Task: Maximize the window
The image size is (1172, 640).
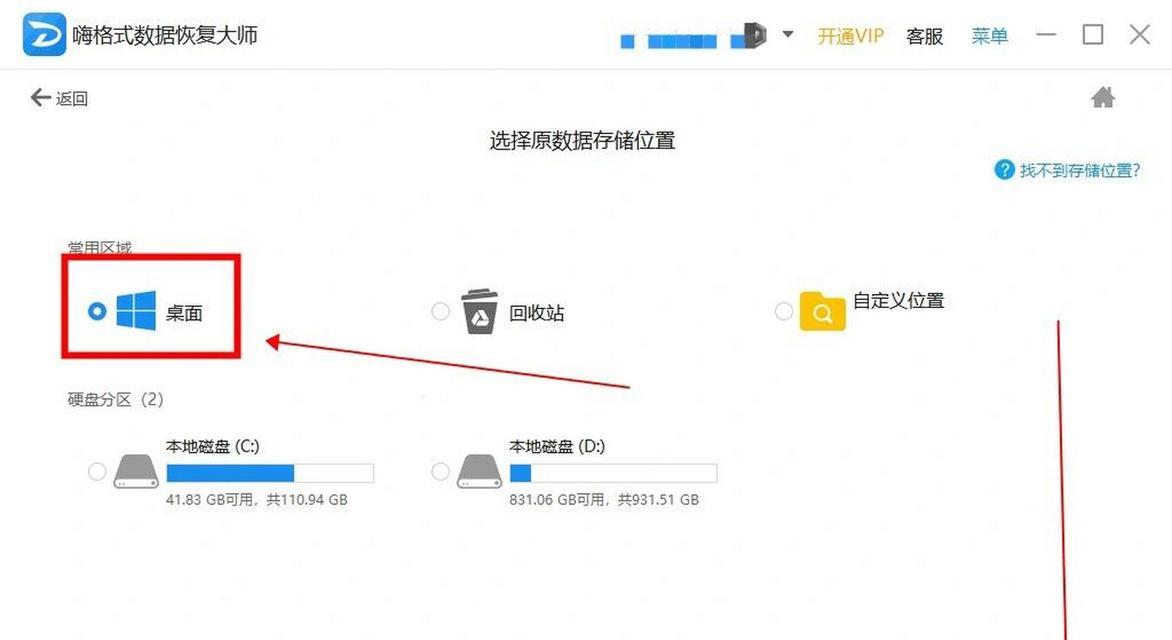Action: coord(1093,34)
